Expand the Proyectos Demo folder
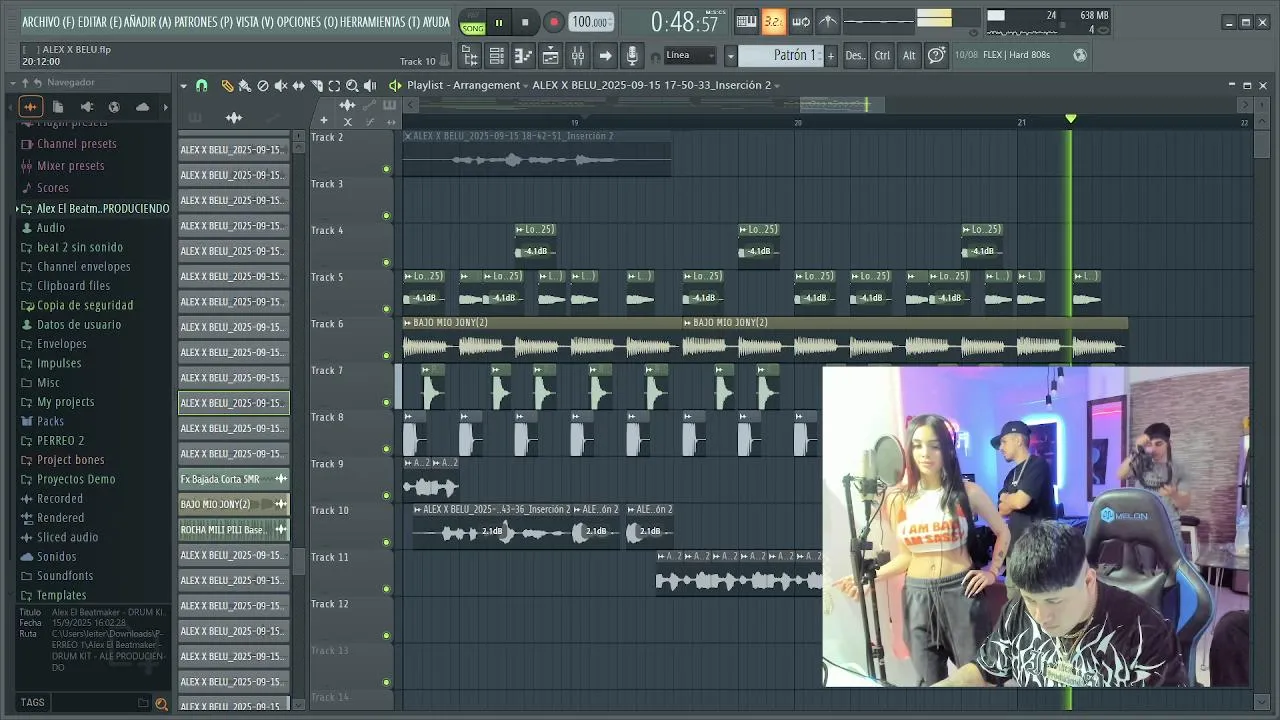Screen dimensions: 1280x720 click(76, 479)
